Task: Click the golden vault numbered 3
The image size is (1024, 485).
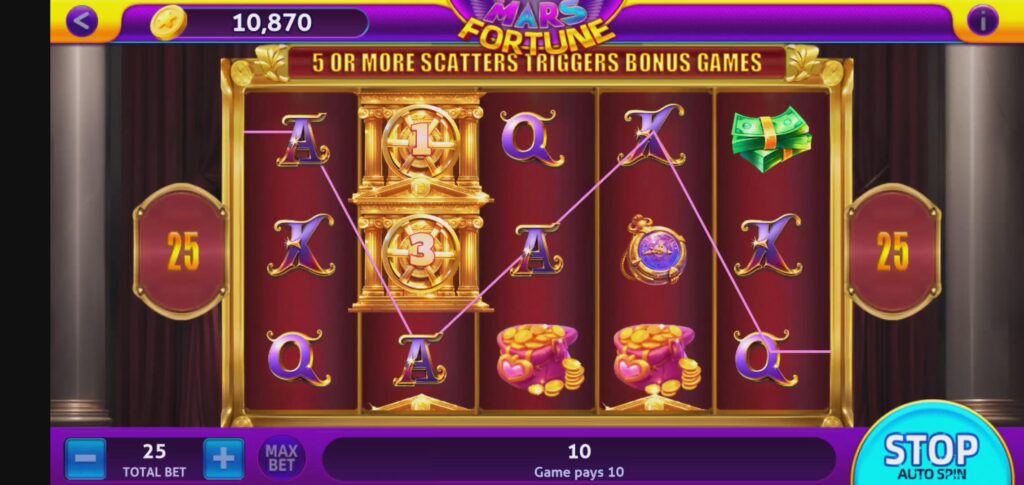Action: 421,257
